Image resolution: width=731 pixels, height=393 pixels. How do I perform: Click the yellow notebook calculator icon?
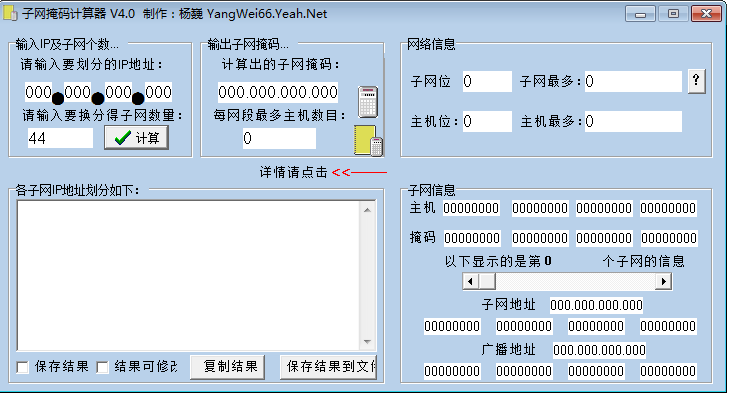(368, 140)
